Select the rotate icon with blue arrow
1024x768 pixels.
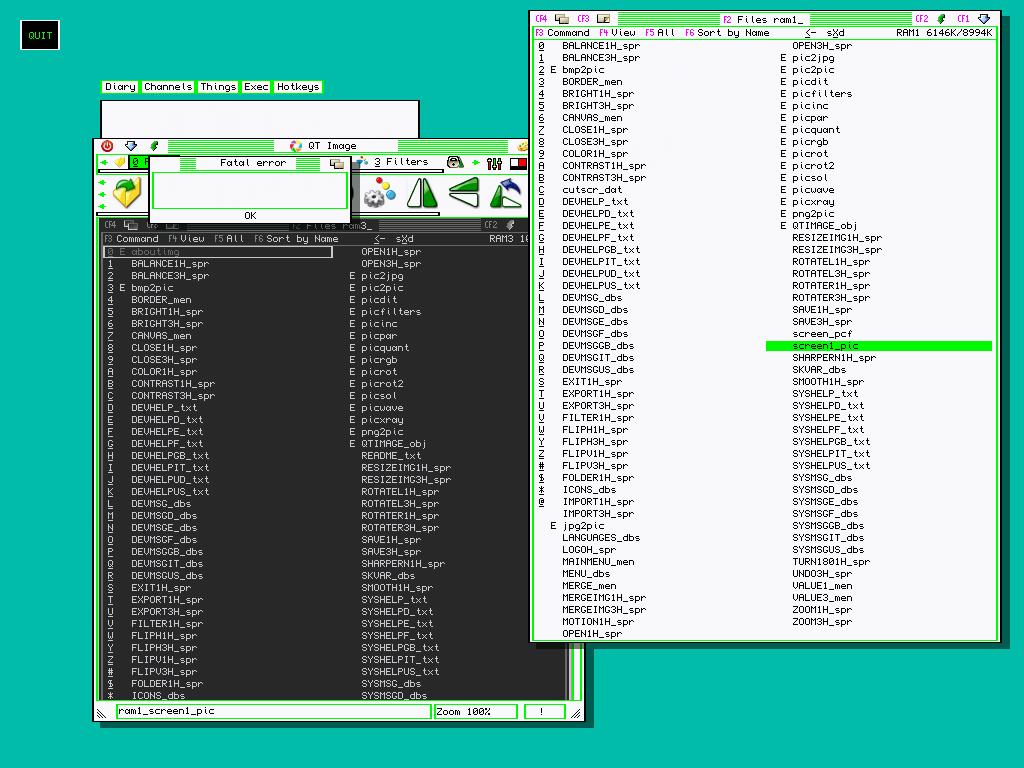[506, 193]
